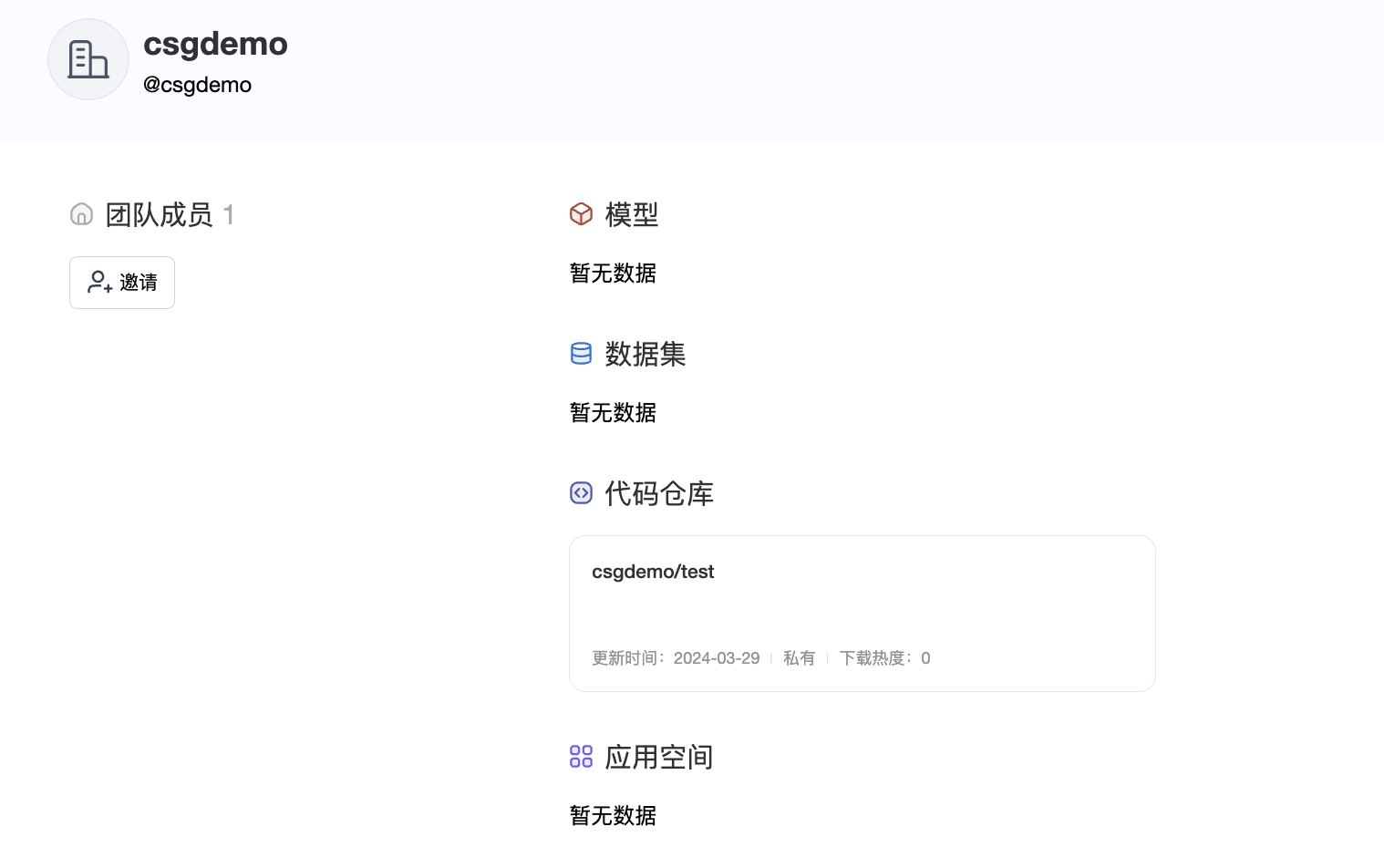Open the 代码仓库 section heading
This screenshot has width=1384, height=868.
[x=658, y=493]
